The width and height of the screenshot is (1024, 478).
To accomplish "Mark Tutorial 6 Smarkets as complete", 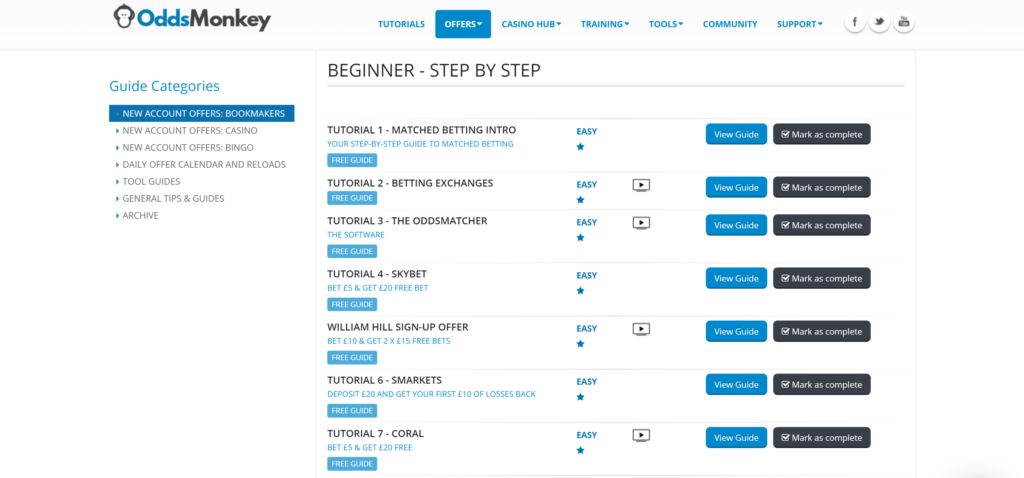I will (822, 385).
